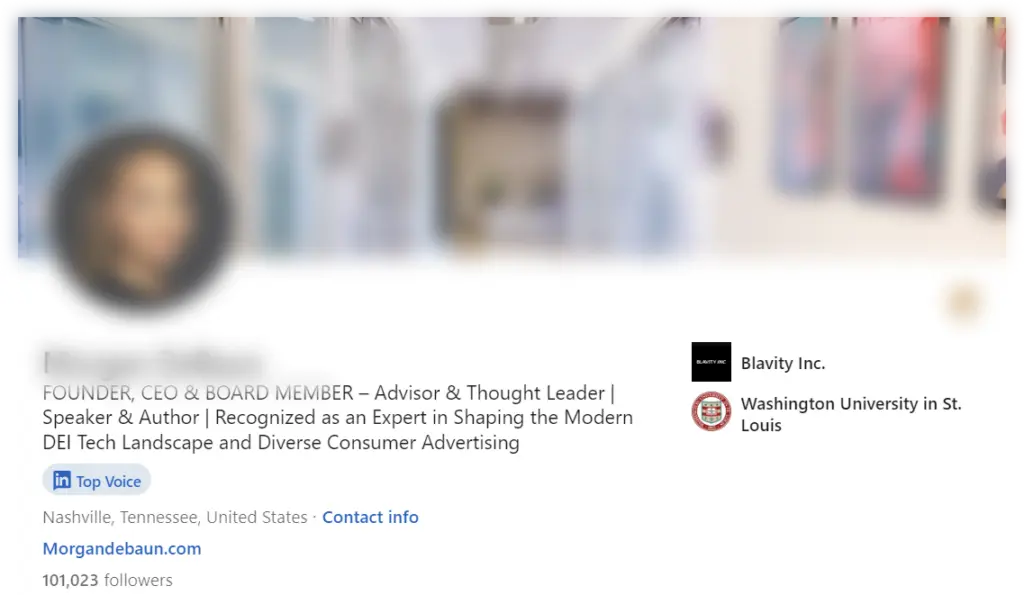
Task: Click the Washington University red seal logo
Action: coord(711,411)
